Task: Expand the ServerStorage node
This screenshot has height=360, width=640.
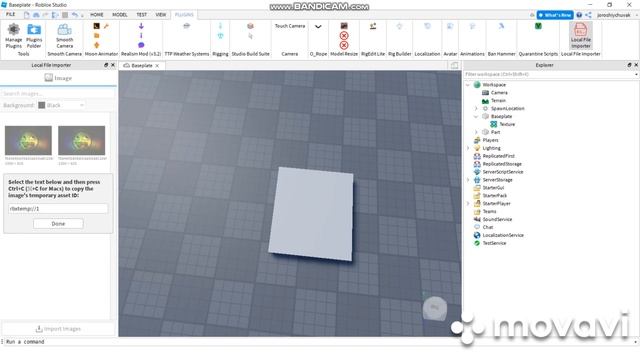Action: click(468, 180)
